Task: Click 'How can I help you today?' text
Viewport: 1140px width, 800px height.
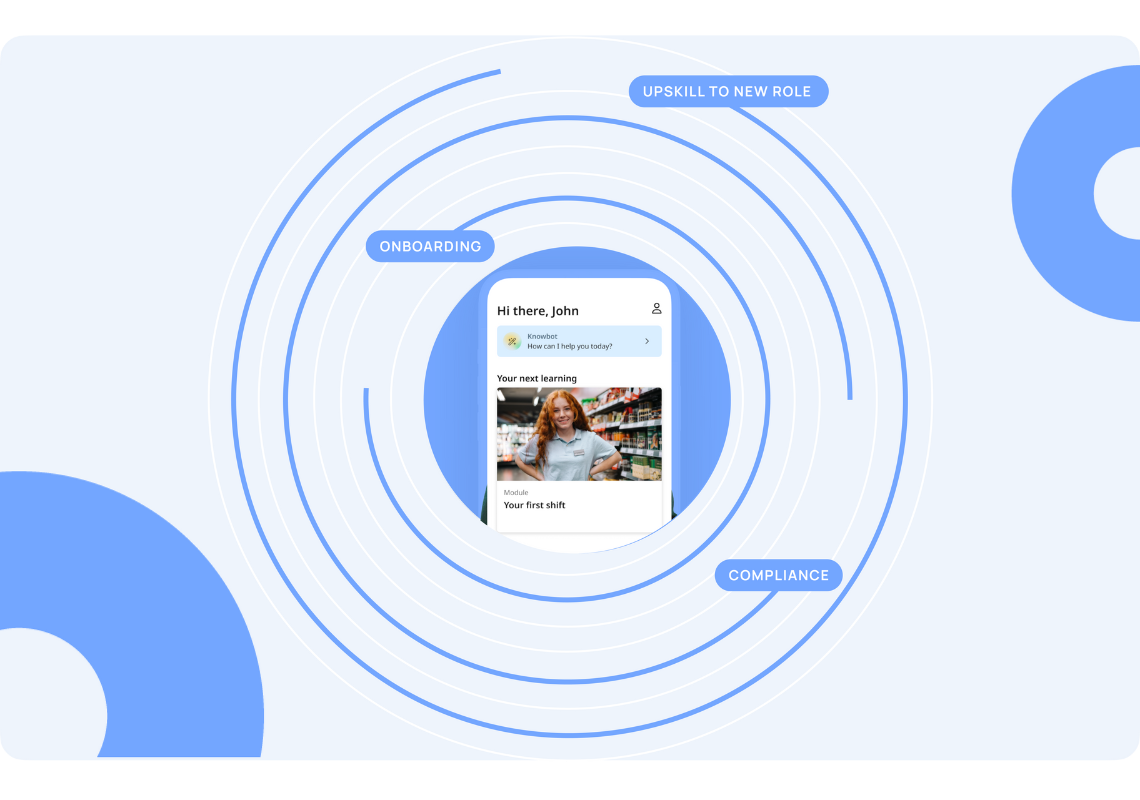Action: click(x=570, y=346)
